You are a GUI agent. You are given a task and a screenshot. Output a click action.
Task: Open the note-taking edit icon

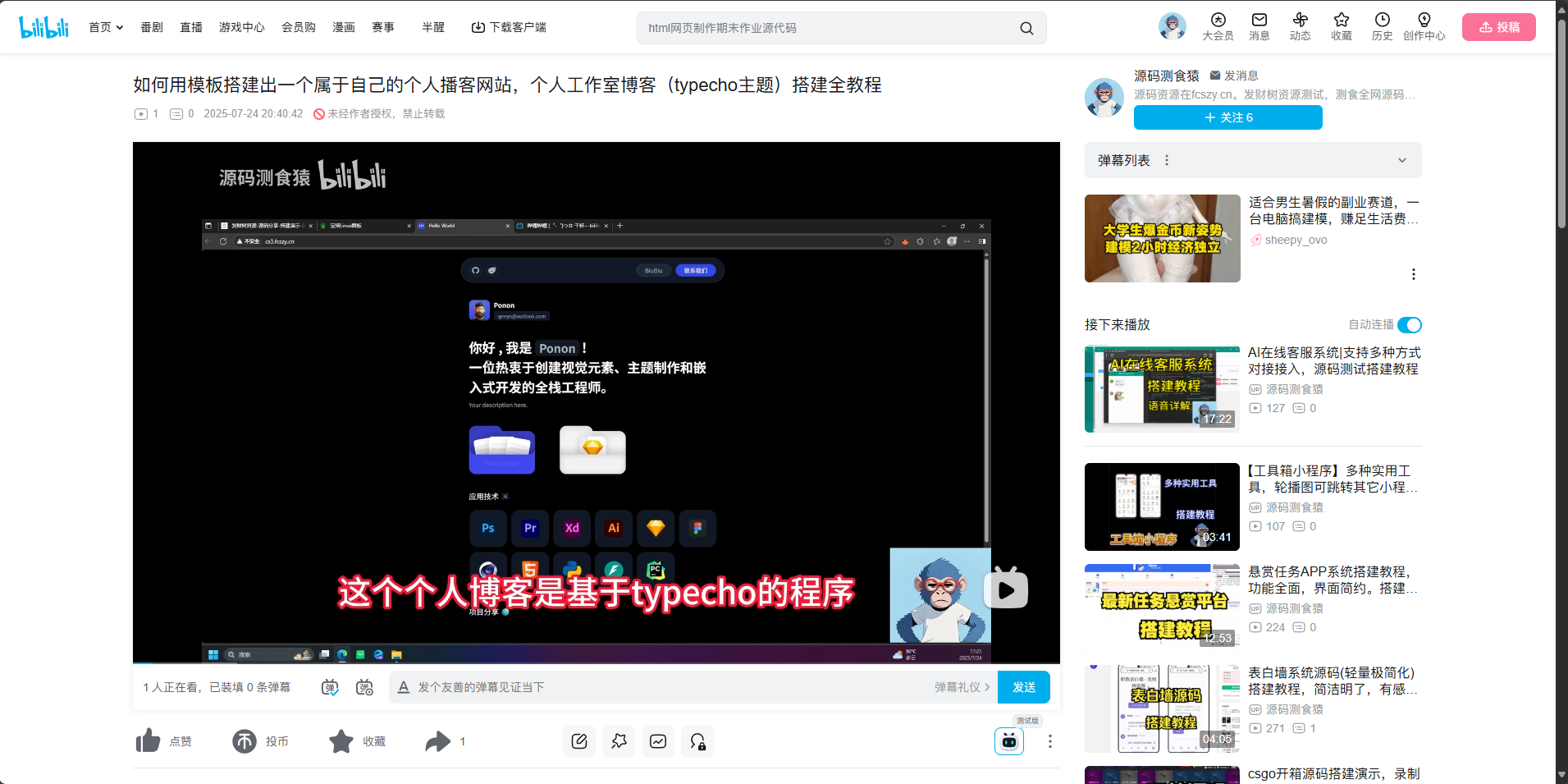[579, 741]
